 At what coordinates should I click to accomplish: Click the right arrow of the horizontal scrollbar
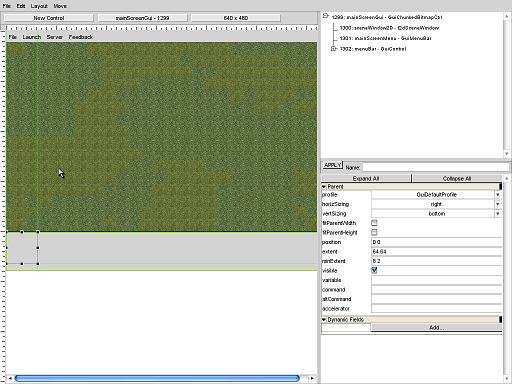pos(312,378)
